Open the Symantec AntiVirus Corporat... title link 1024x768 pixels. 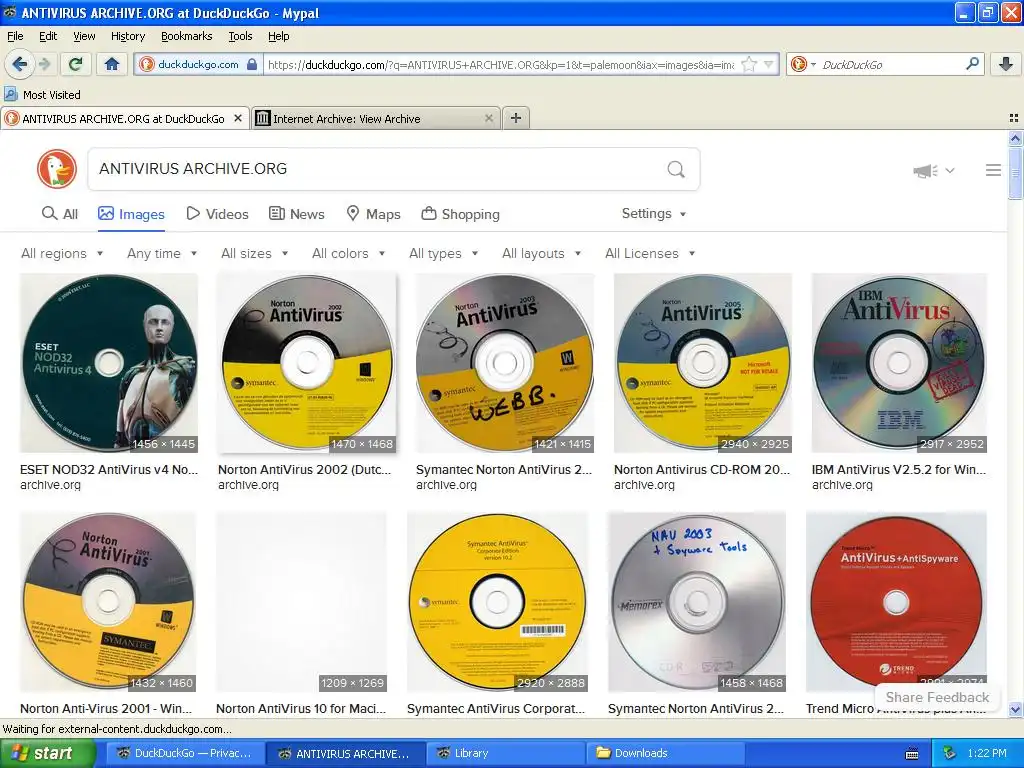[496, 709]
